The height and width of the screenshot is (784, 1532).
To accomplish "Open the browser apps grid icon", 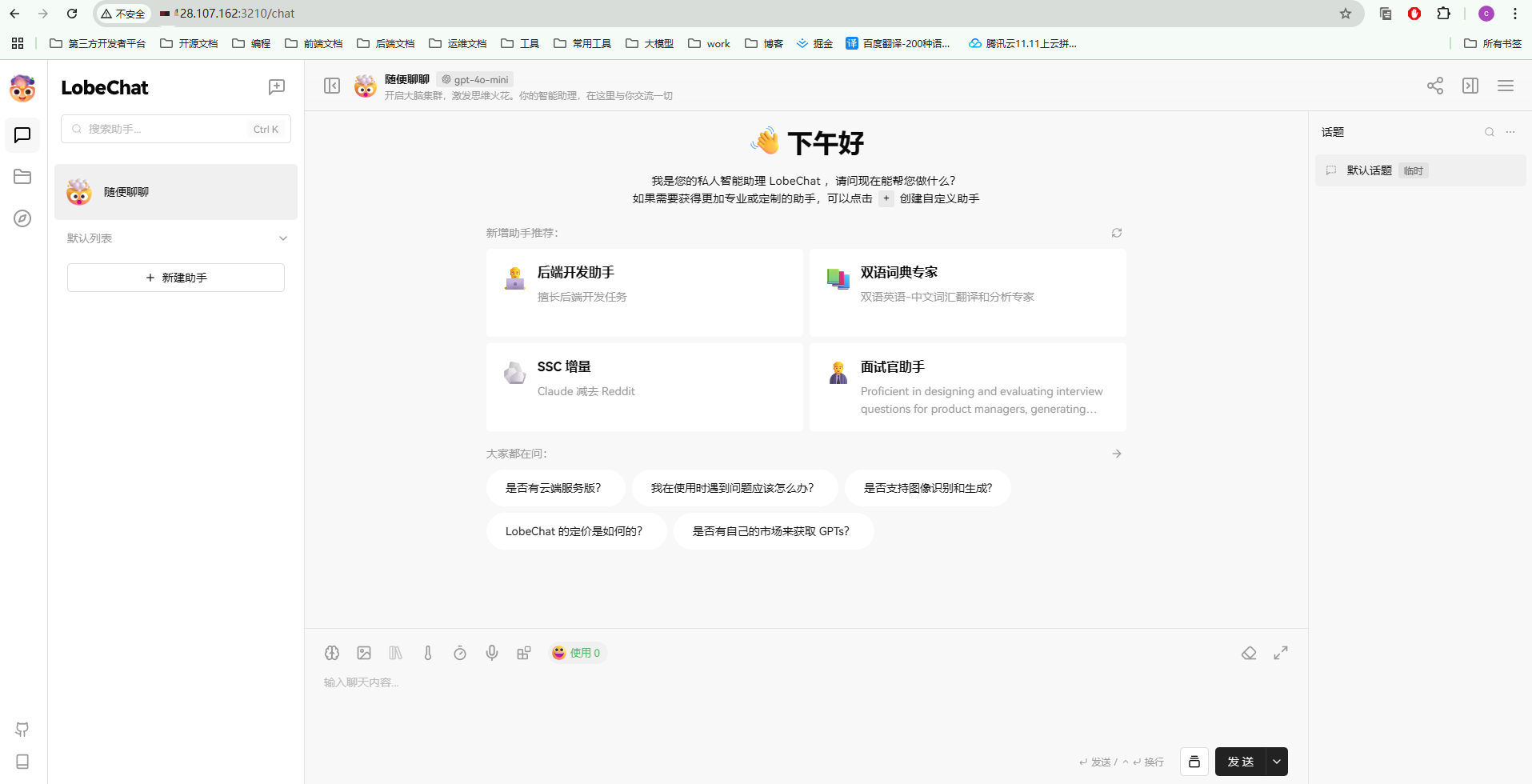I will point(18,43).
